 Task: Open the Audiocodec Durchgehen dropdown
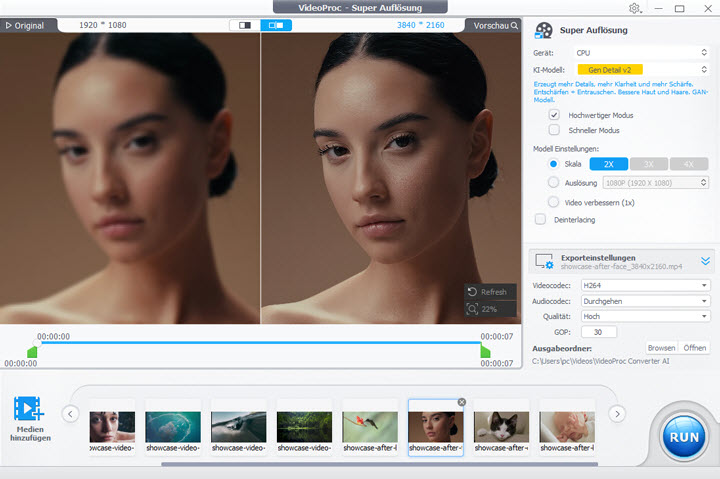pyautogui.click(x=646, y=301)
